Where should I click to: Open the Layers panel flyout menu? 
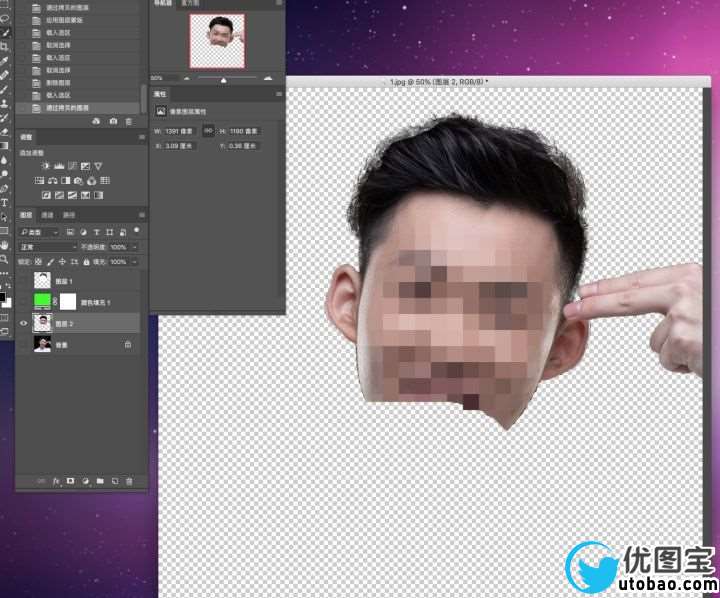[142, 215]
